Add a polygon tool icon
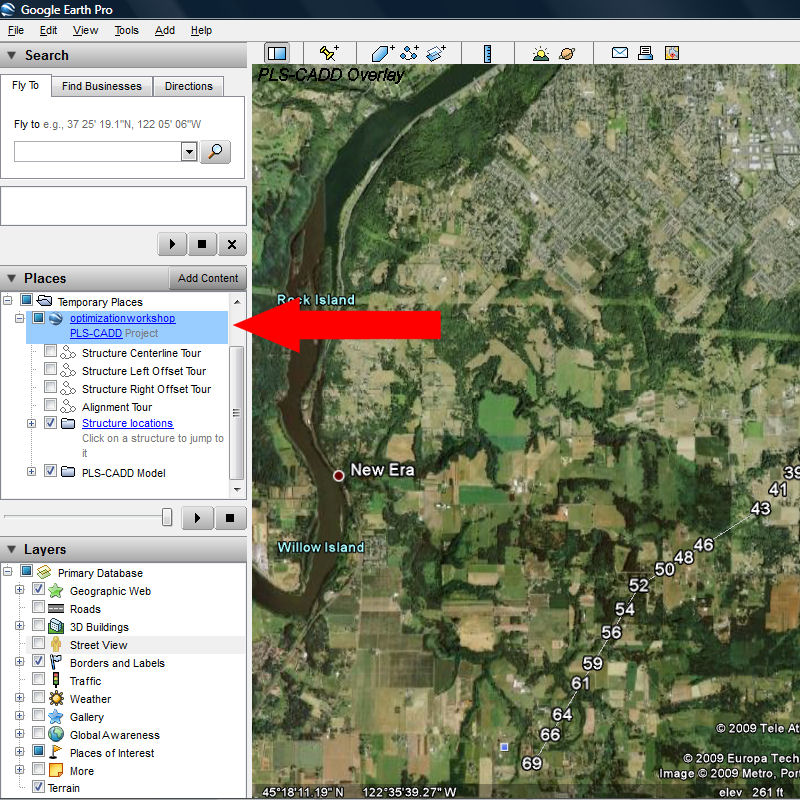Image resolution: width=800 pixels, height=800 pixels. pyautogui.click(x=383, y=53)
